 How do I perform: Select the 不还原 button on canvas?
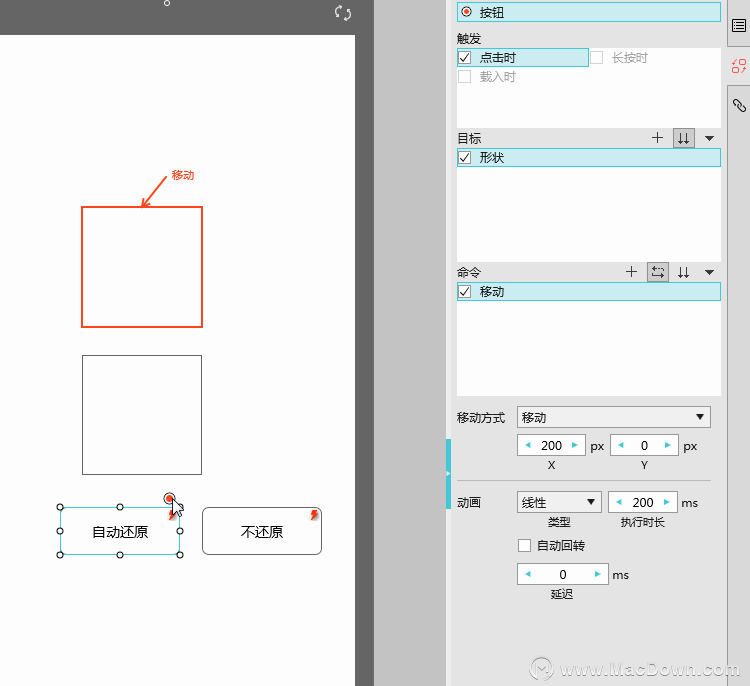point(262,531)
